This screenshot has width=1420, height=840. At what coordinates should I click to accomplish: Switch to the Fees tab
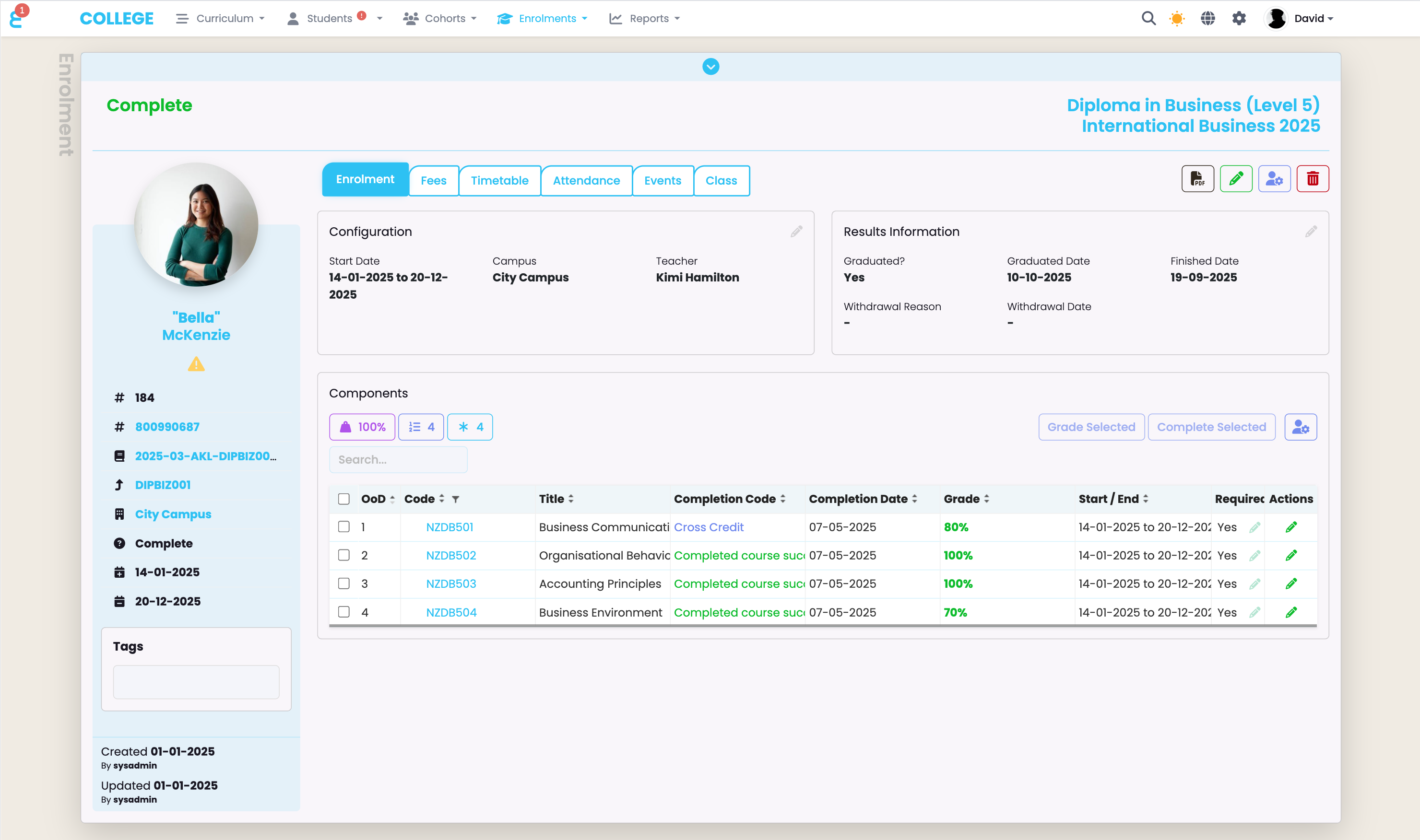point(433,181)
